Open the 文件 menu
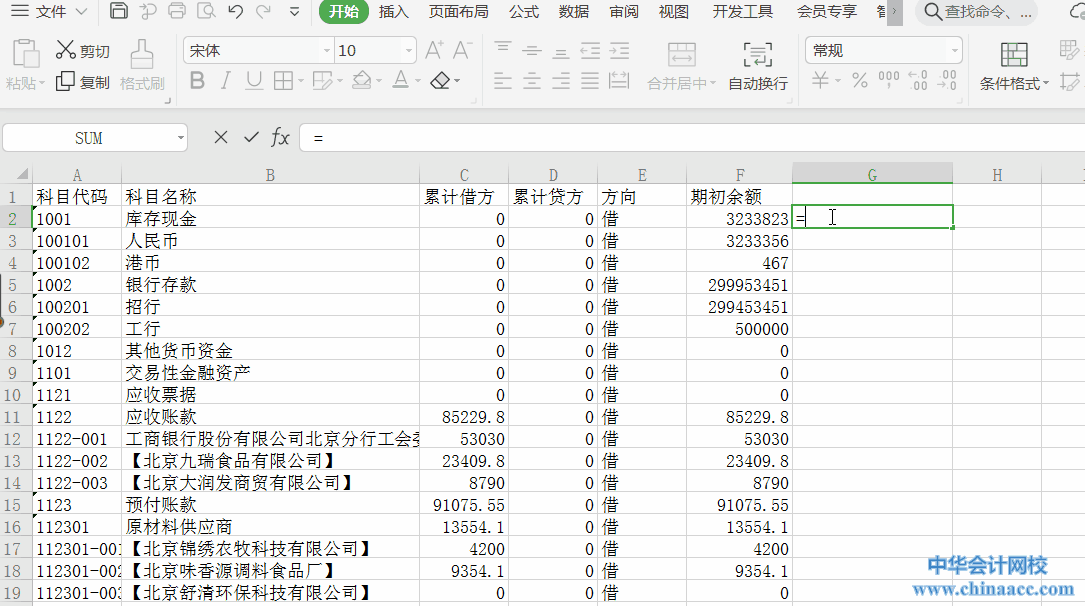This screenshot has width=1085, height=606. click(x=50, y=12)
